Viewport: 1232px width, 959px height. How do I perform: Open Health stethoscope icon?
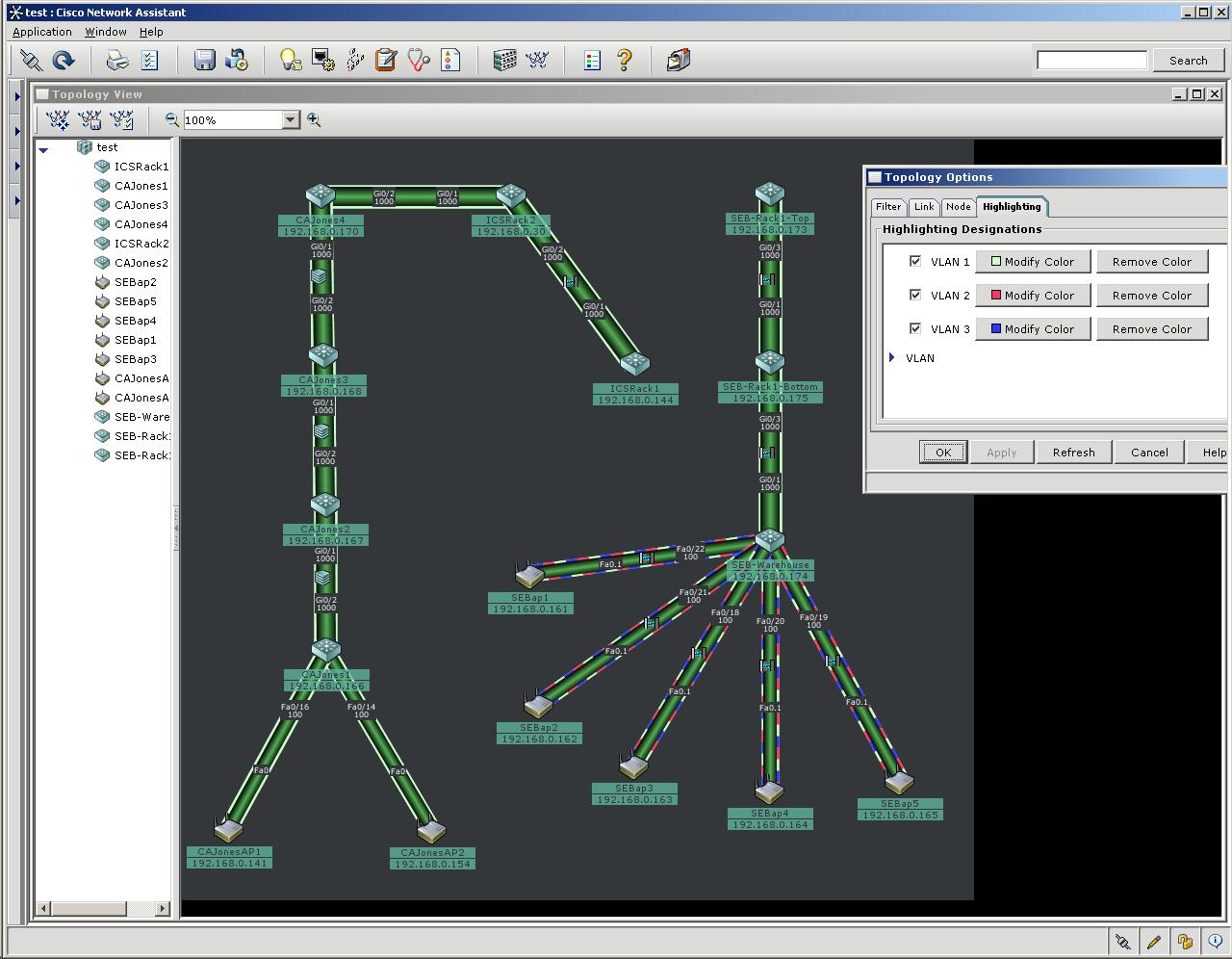pos(419,61)
